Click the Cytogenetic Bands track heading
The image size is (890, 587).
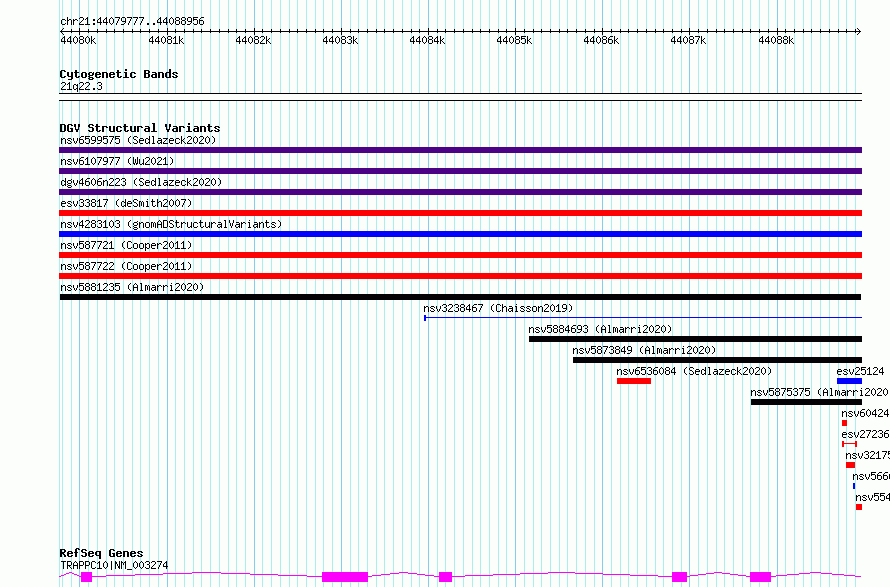pos(119,74)
